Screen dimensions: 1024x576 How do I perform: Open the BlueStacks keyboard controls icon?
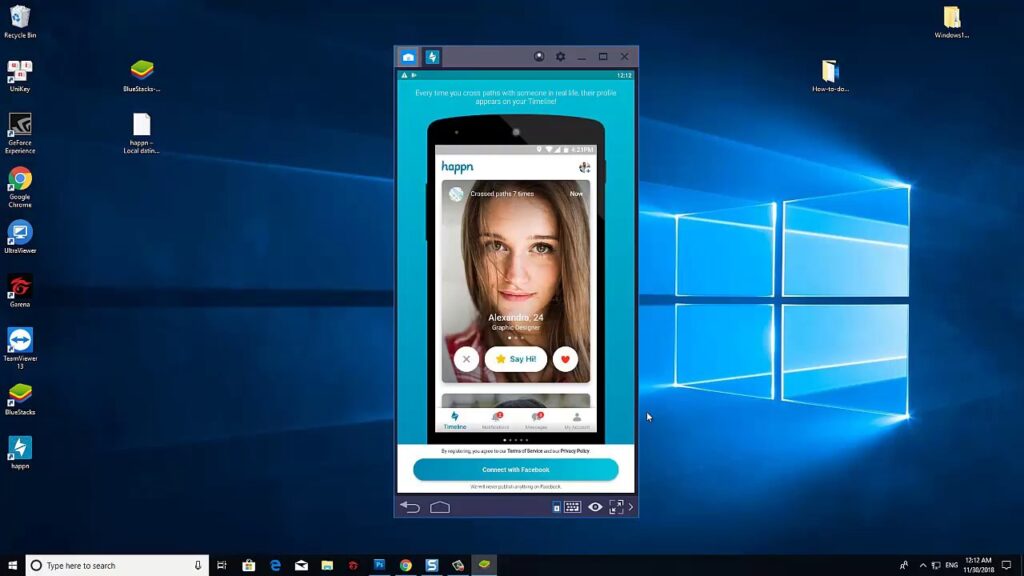(x=573, y=507)
